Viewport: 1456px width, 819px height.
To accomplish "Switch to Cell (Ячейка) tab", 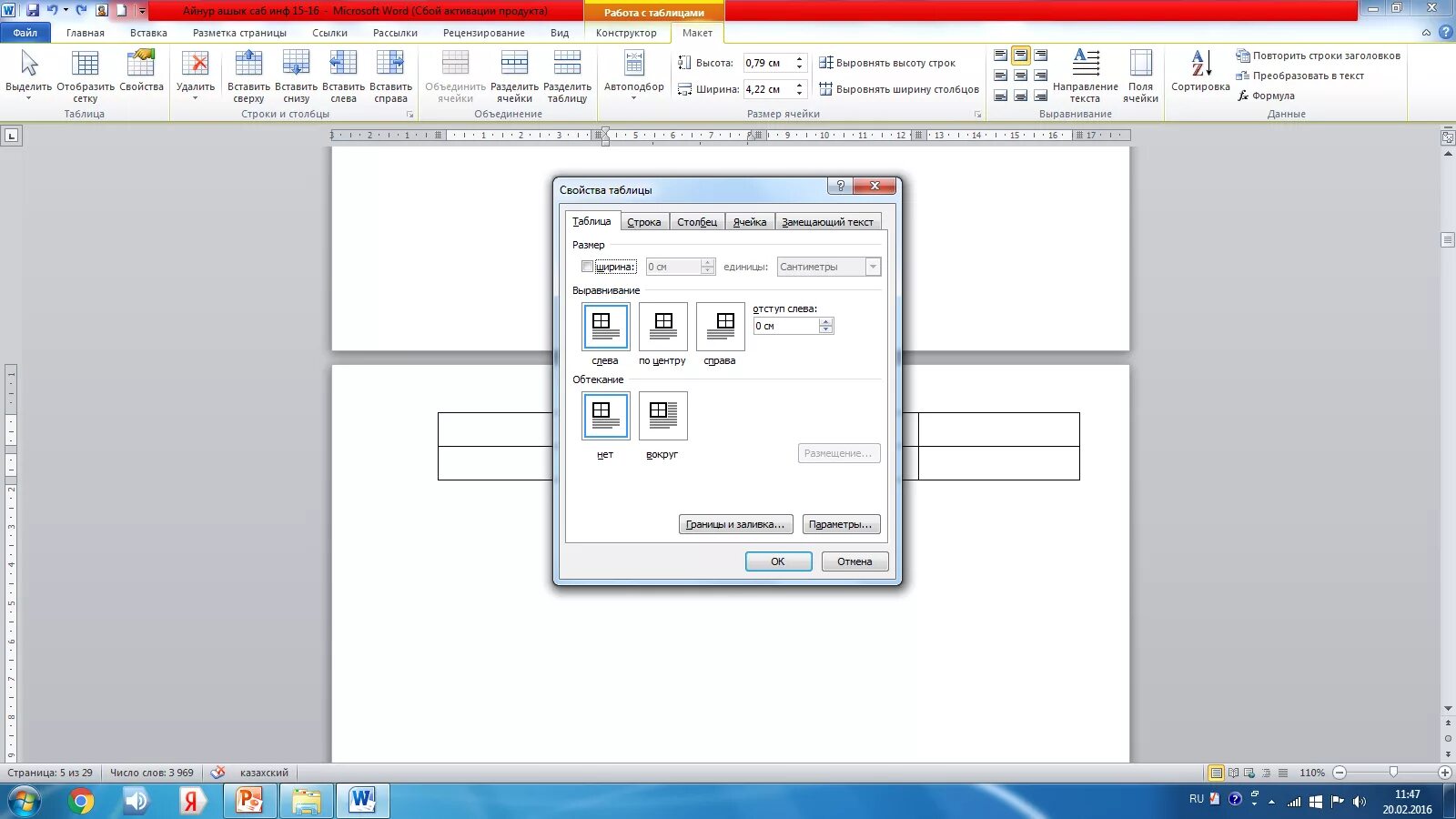I will tap(750, 222).
